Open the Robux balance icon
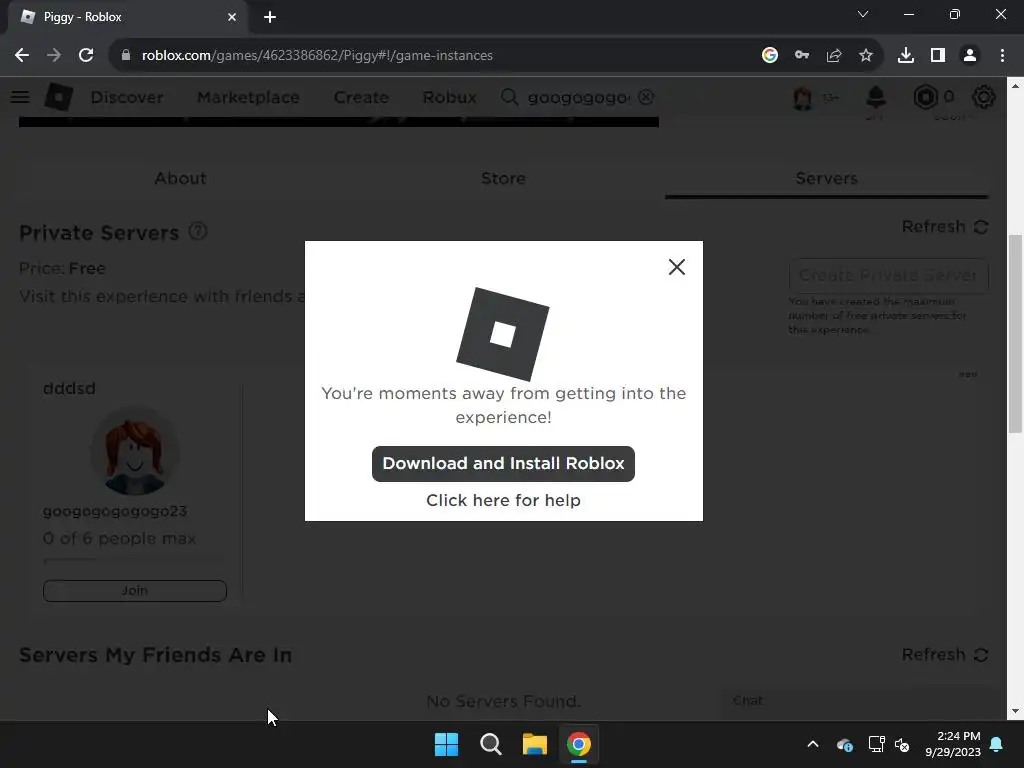This screenshot has width=1024, height=768. click(925, 97)
